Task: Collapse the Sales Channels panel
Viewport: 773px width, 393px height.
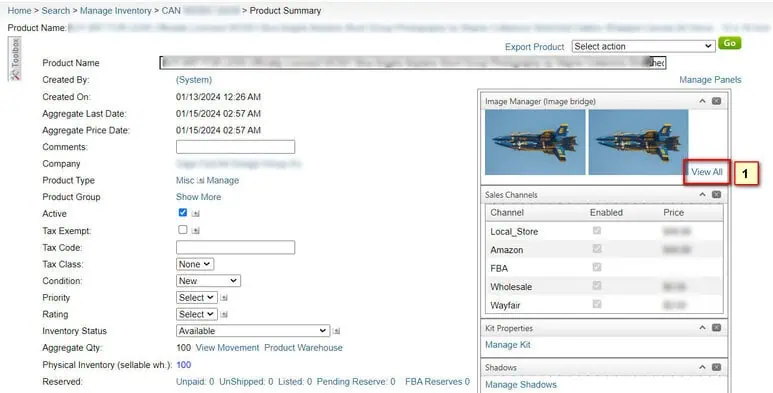Action: point(703,195)
